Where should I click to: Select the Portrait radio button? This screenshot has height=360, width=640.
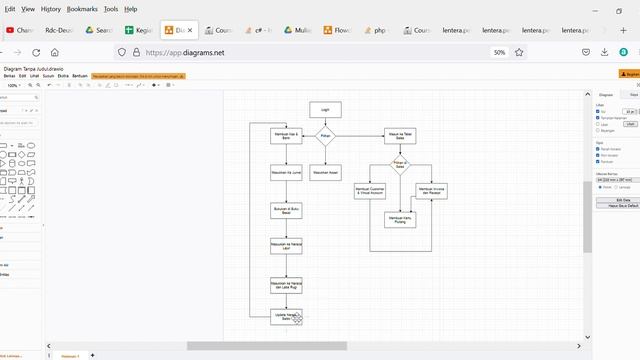coord(600,187)
